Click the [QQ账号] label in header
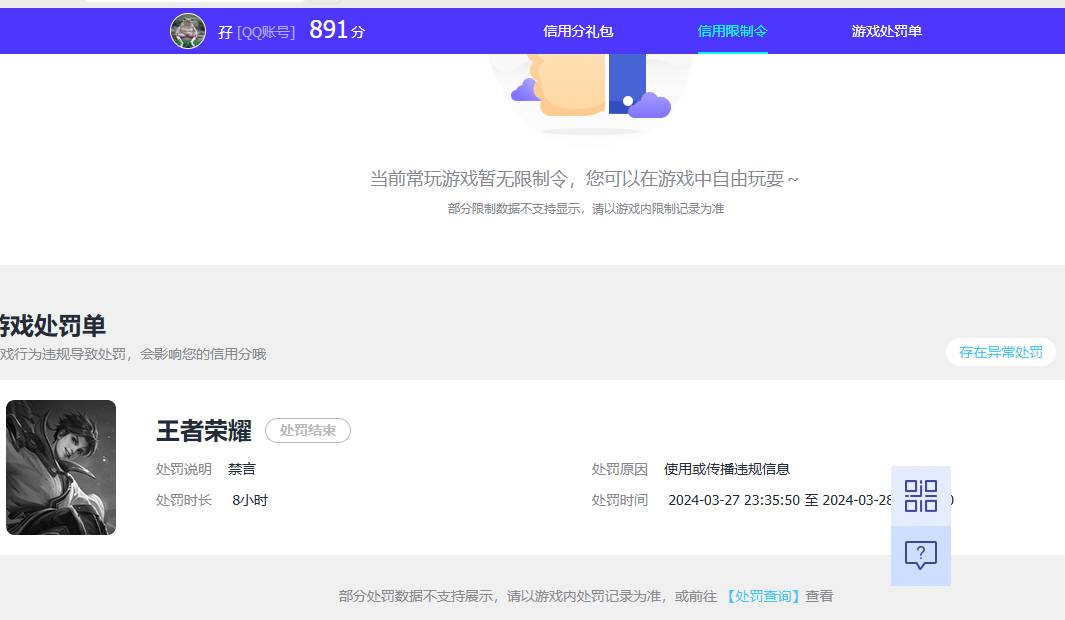This screenshot has height=620, width=1065. click(x=266, y=33)
